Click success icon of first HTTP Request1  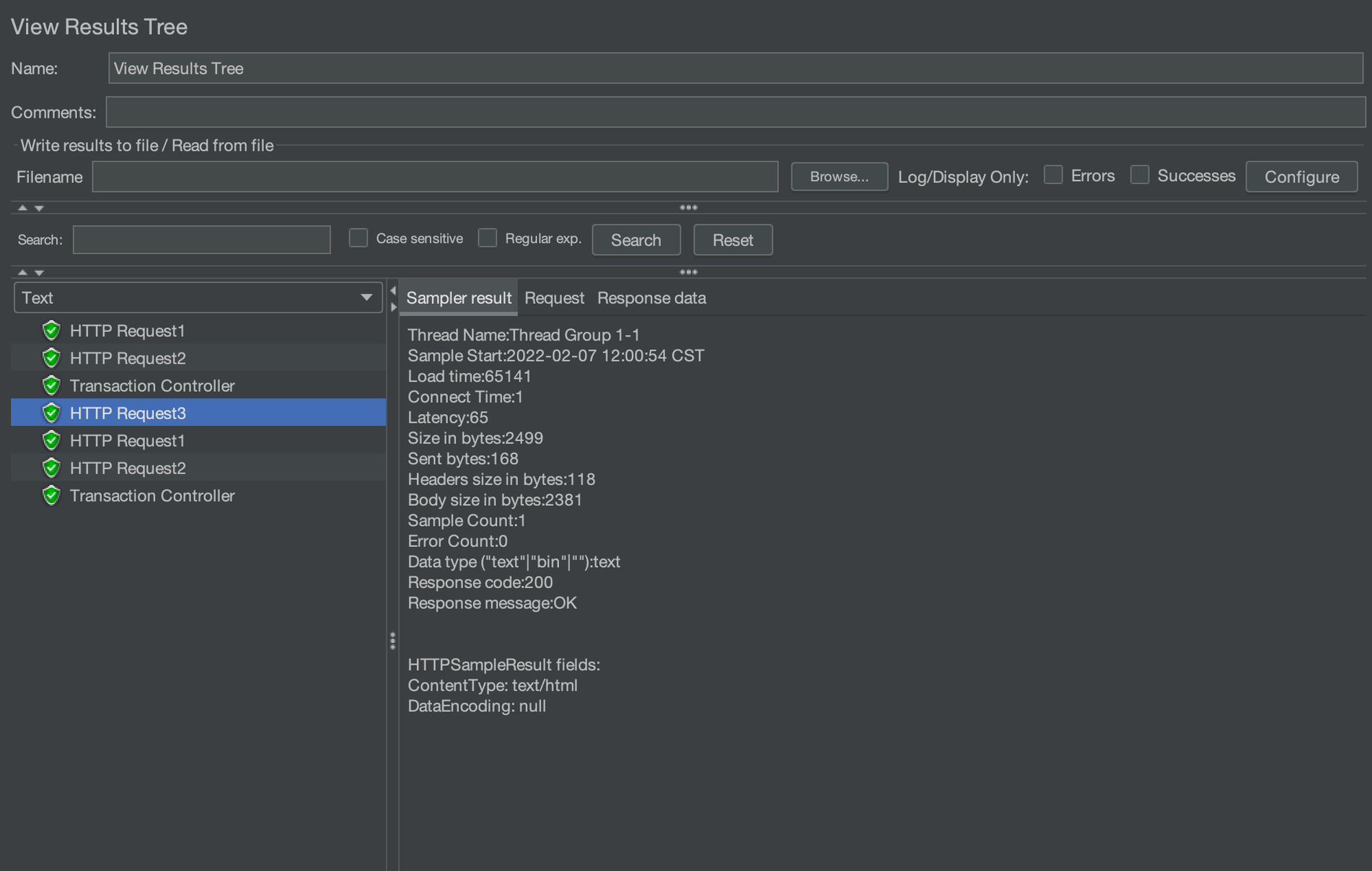51,331
